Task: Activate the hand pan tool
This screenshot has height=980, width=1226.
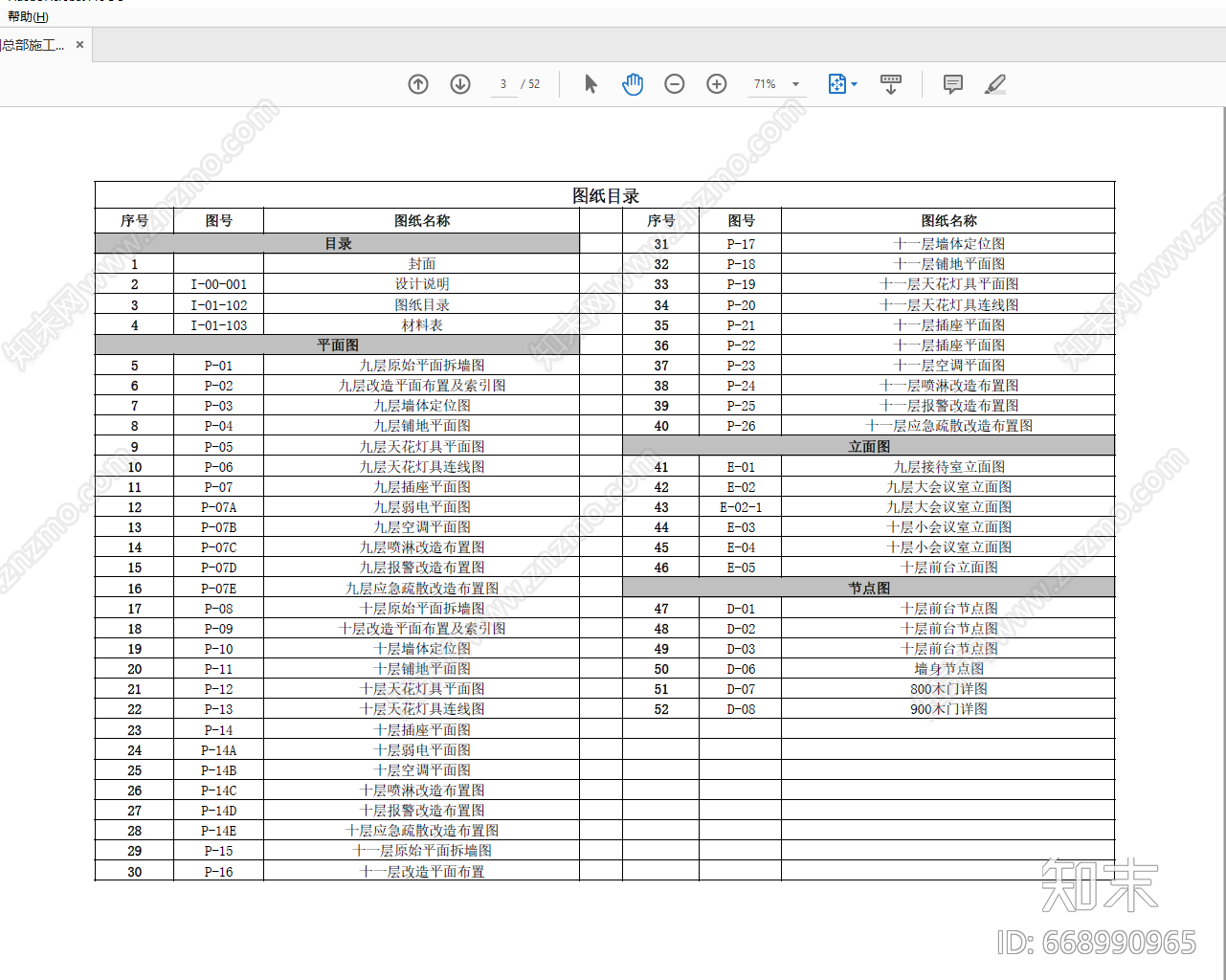Action: coord(633,84)
